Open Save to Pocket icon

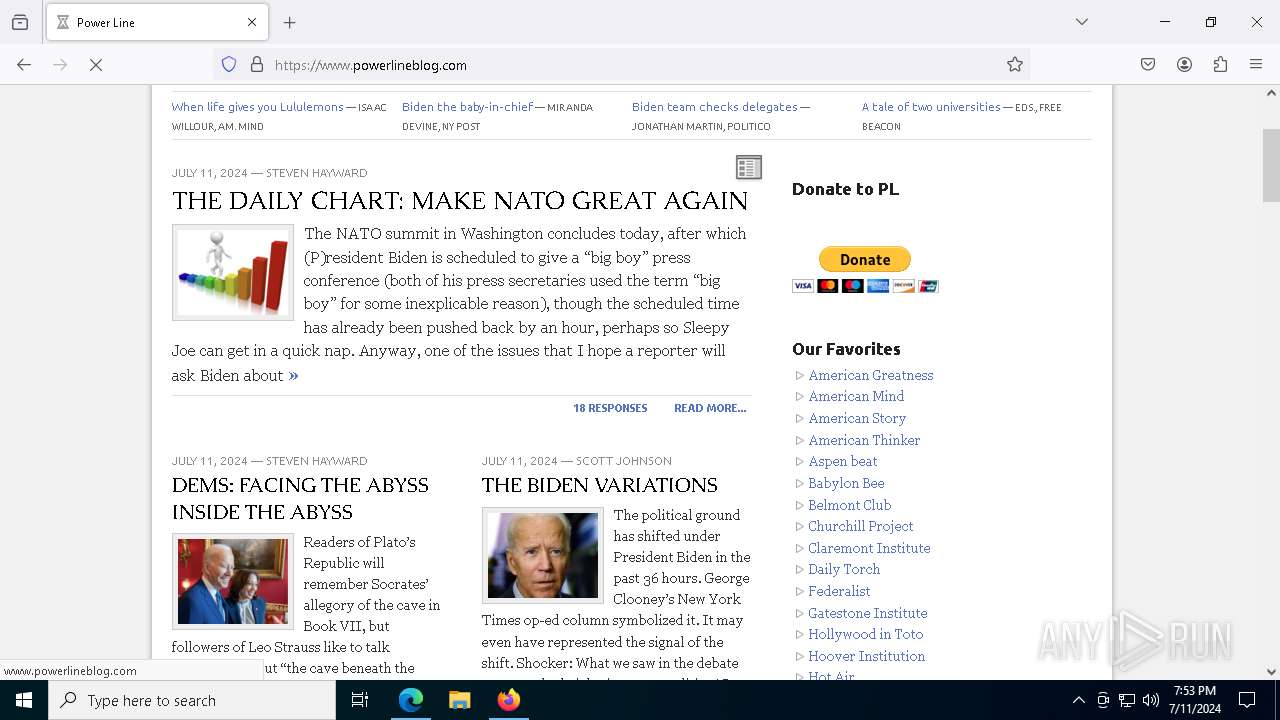pos(1148,65)
